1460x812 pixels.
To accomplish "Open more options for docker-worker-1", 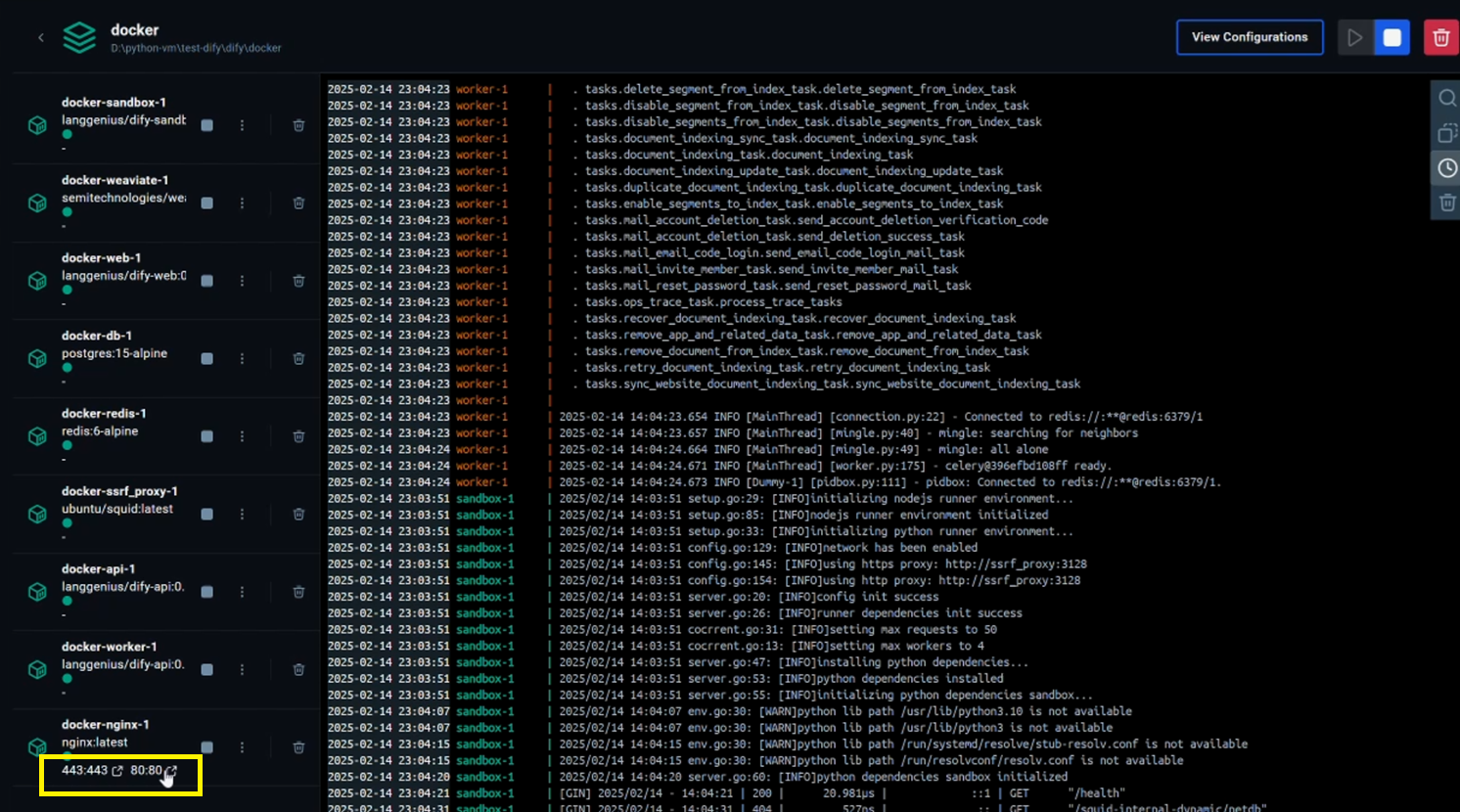I will tap(242, 669).
